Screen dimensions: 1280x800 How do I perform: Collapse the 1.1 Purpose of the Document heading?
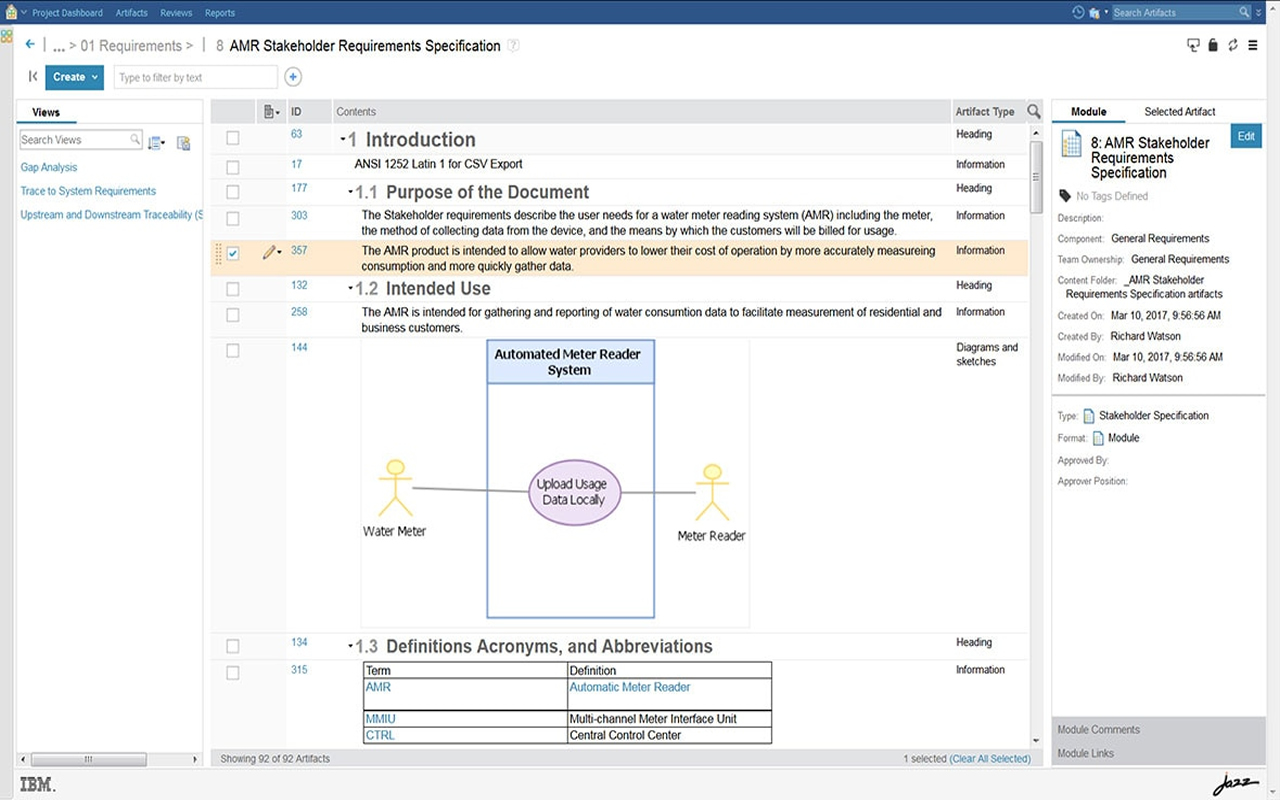point(350,193)
